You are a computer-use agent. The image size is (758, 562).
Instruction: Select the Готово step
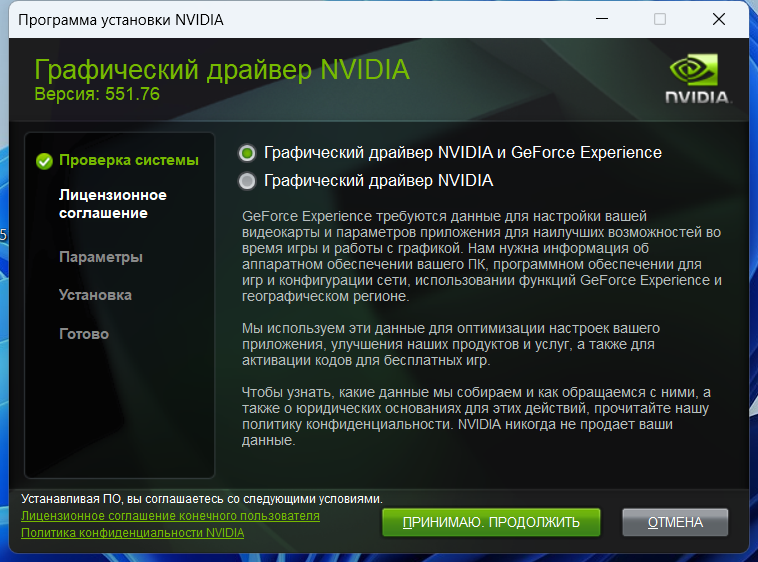click(84, 334)
